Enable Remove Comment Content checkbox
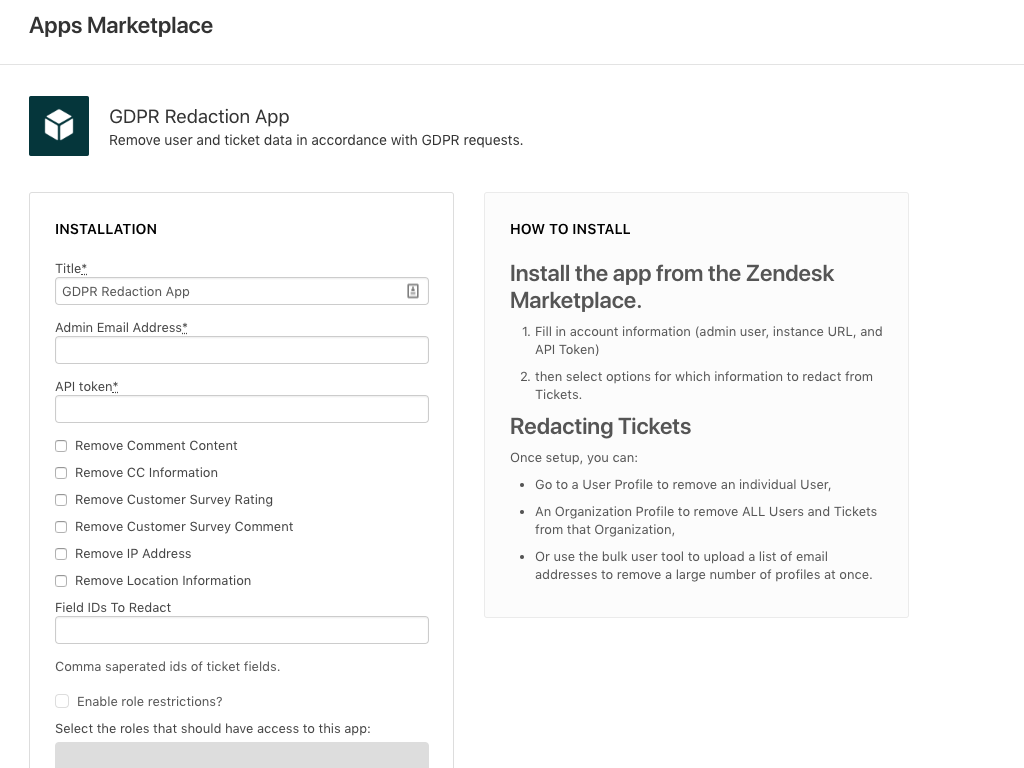This screenshot has width=1024, height=768. [x=61, y=446]
